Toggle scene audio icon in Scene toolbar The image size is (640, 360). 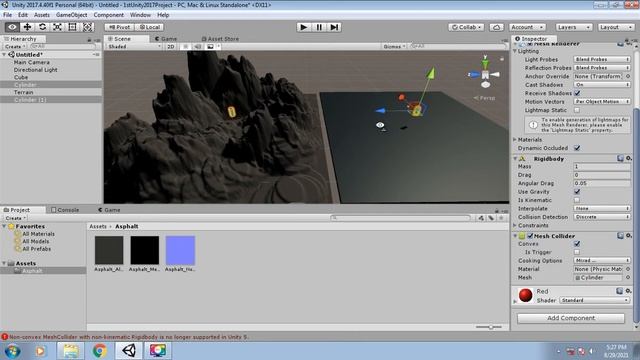[198, 47]
